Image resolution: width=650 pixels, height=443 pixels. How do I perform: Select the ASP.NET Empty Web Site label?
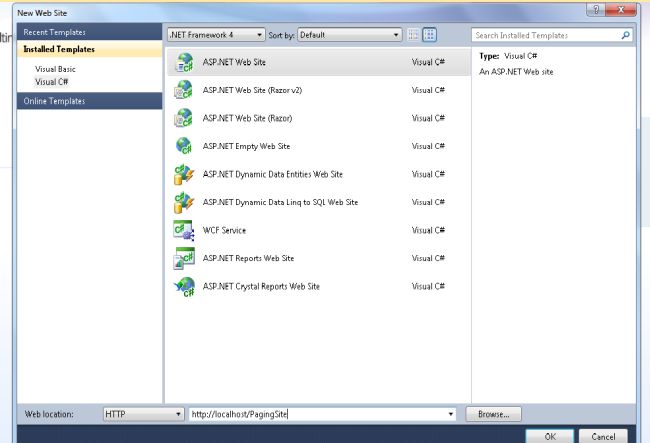point(246,146)
